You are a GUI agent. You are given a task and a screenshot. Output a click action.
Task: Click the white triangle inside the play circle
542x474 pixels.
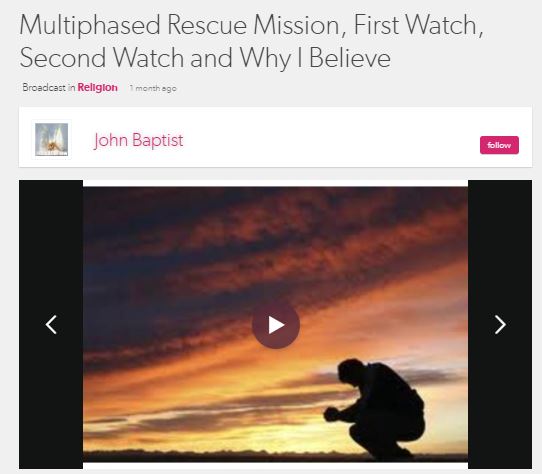[277, 325]
